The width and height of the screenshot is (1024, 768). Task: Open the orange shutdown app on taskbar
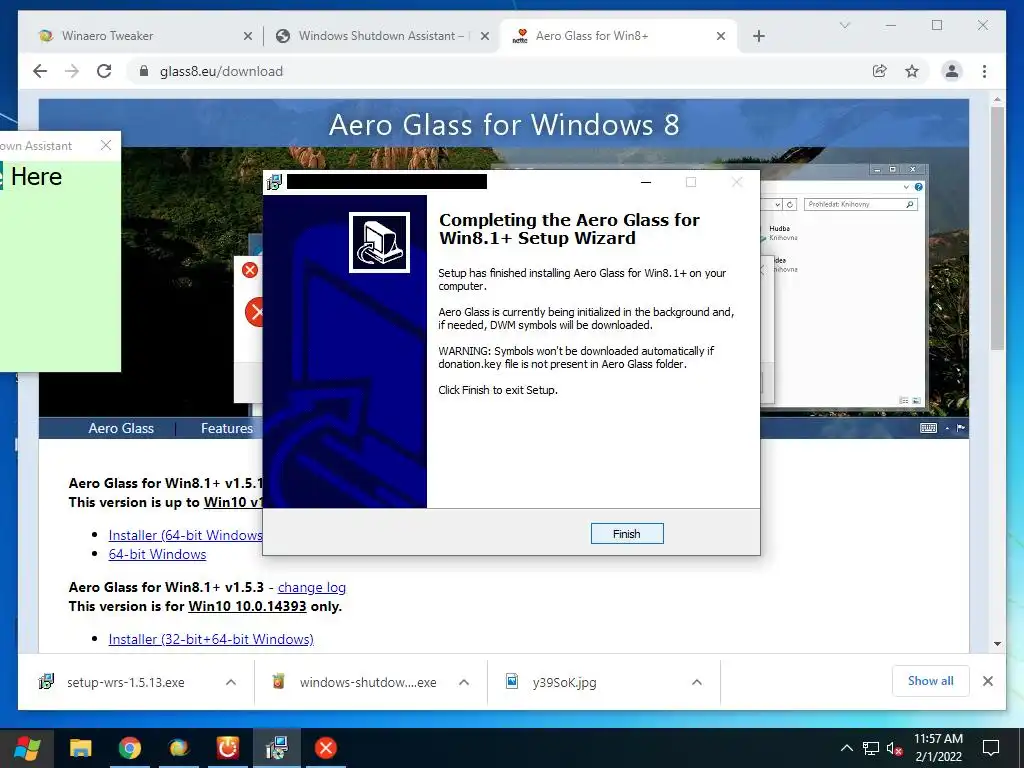pos(227,748)
